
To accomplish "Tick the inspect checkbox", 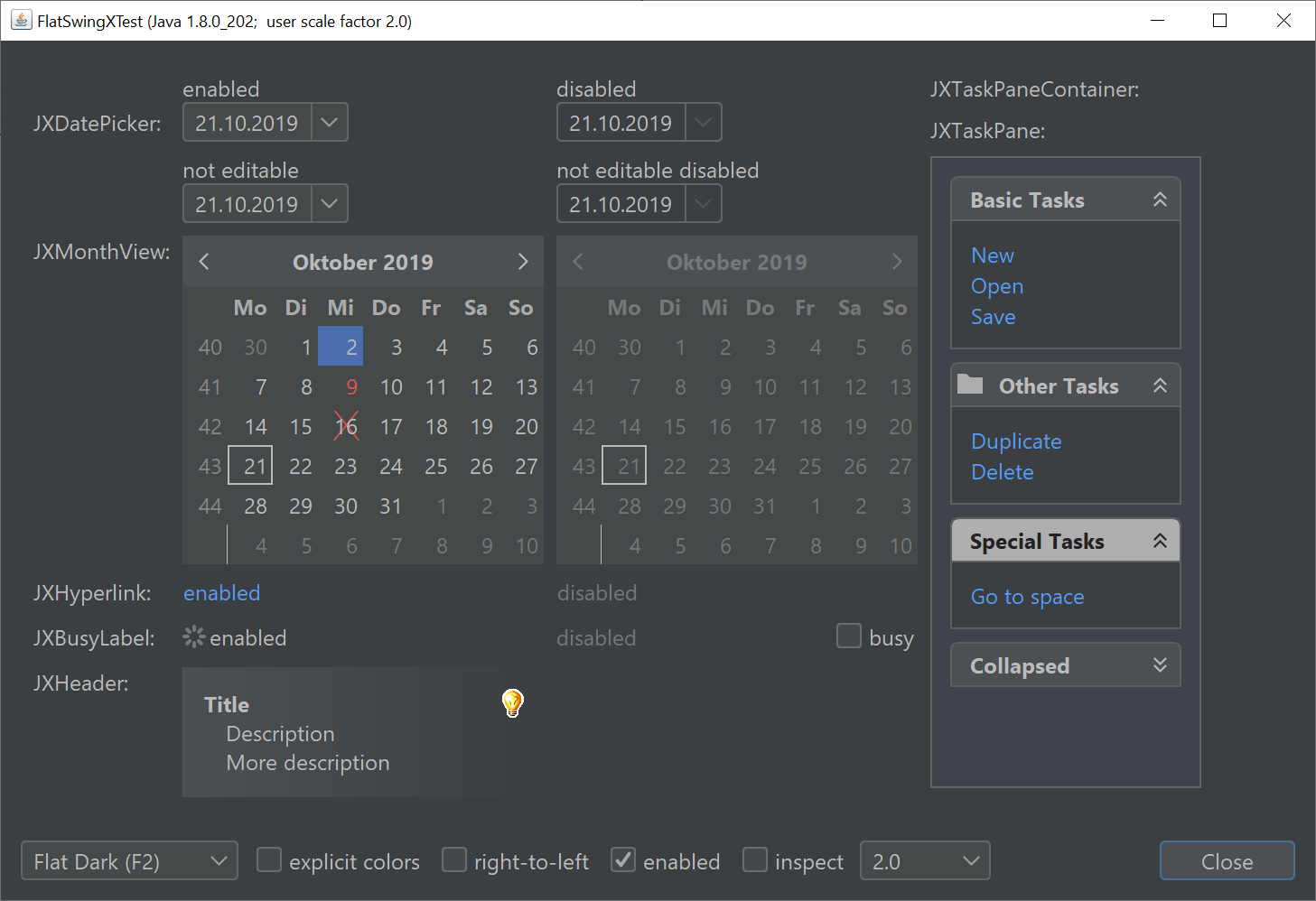I will [755, 860].
